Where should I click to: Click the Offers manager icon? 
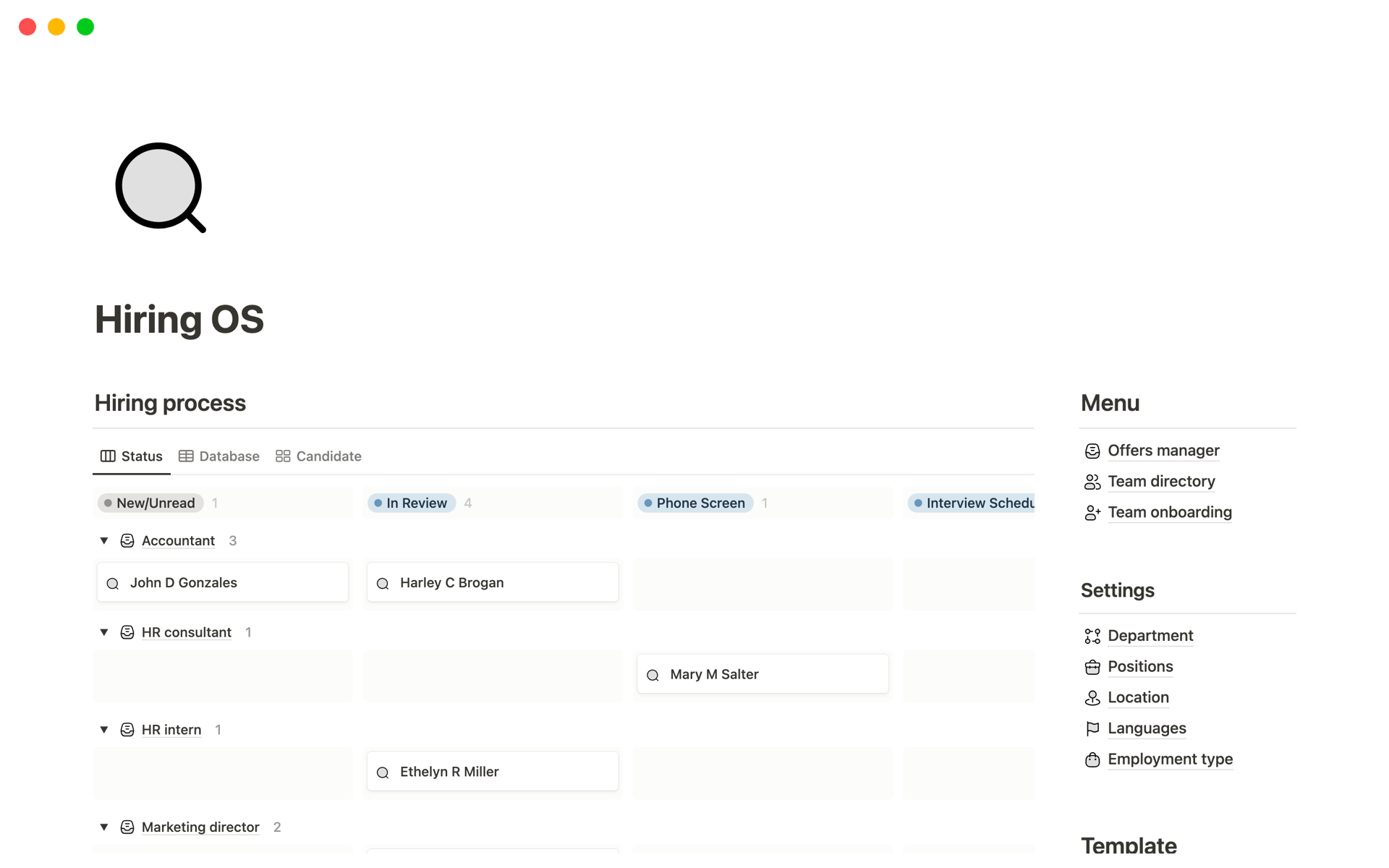click(1092, 451)
